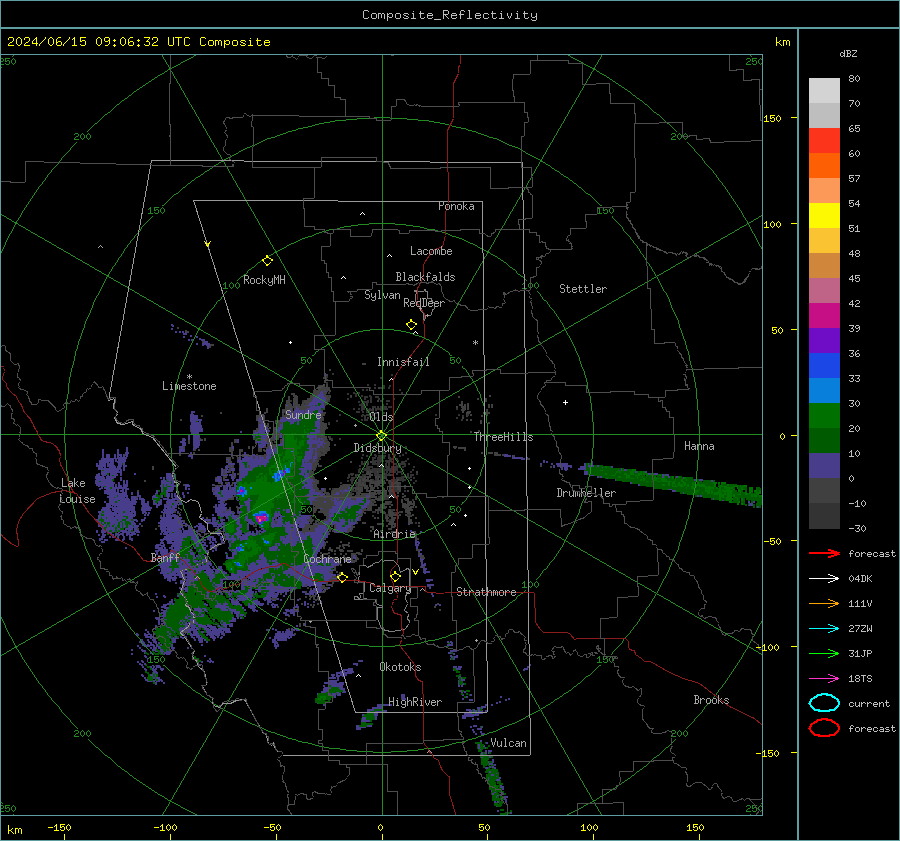Click the magenta 18TS arrow icon
This screenshot has width=900, height=841.
[x=824, y=679]
